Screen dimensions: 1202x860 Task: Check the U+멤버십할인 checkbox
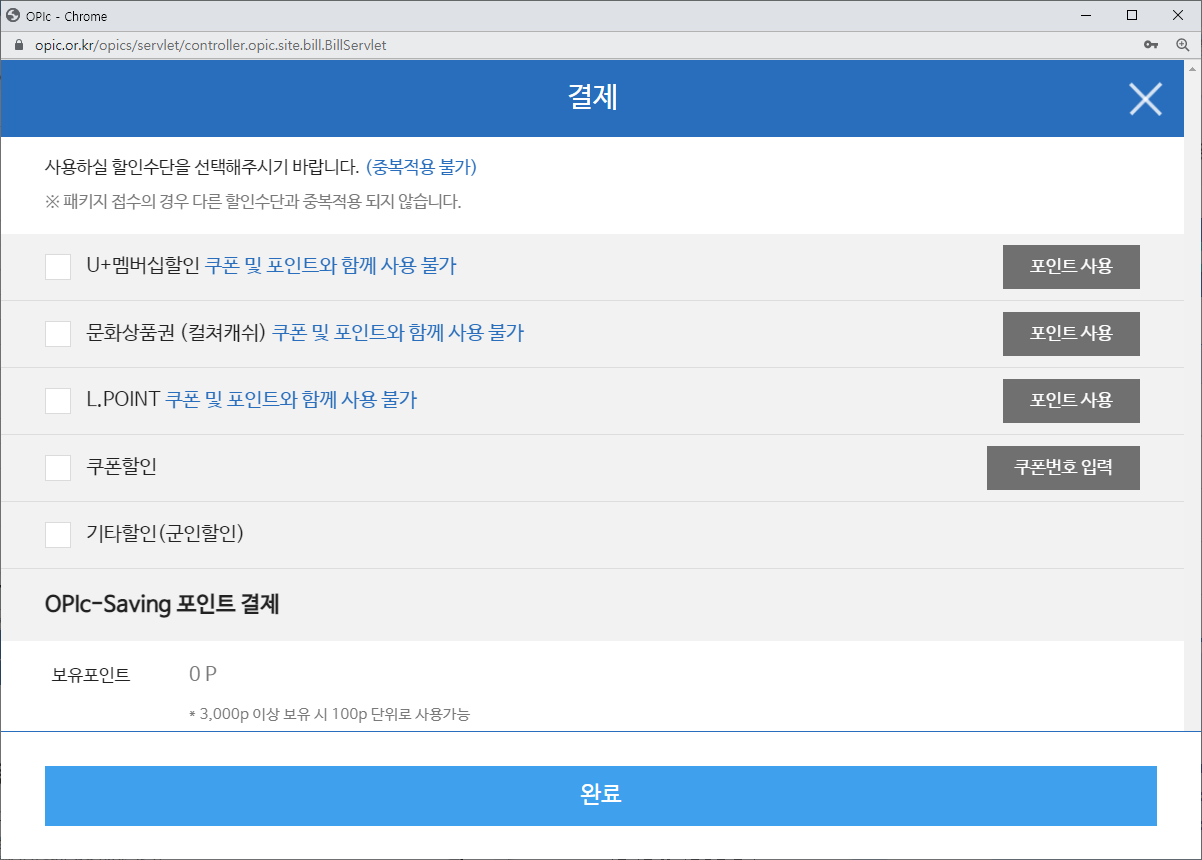pyautogui.click(x=58, y=267)
